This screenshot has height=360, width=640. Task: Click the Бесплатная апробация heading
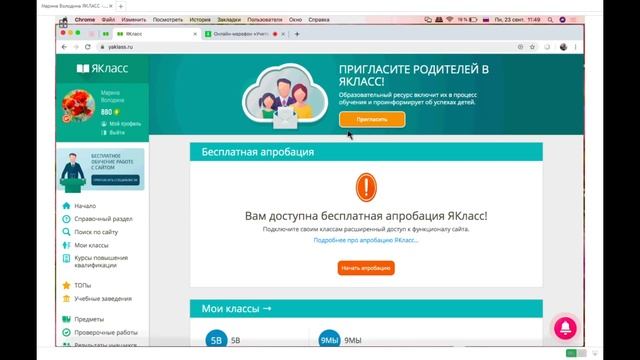[258, 152]
